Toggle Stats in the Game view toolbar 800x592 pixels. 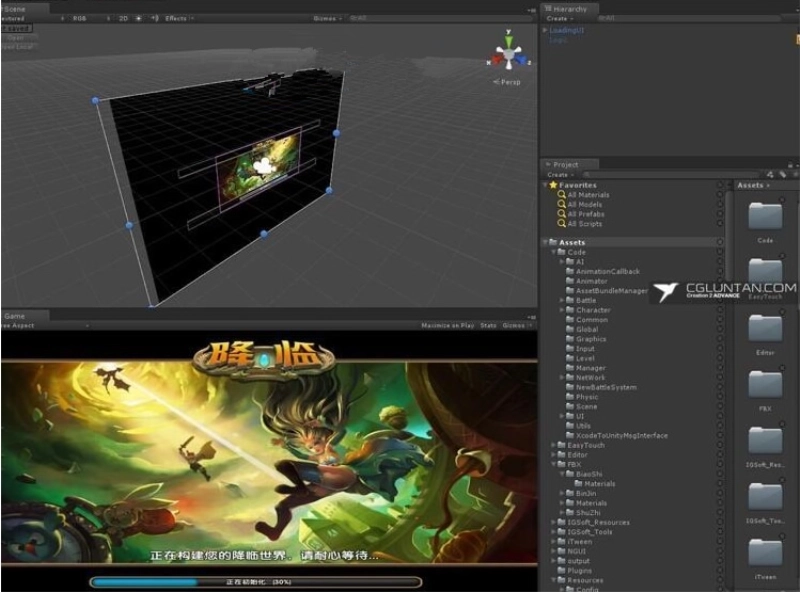(x=488, y=325)
